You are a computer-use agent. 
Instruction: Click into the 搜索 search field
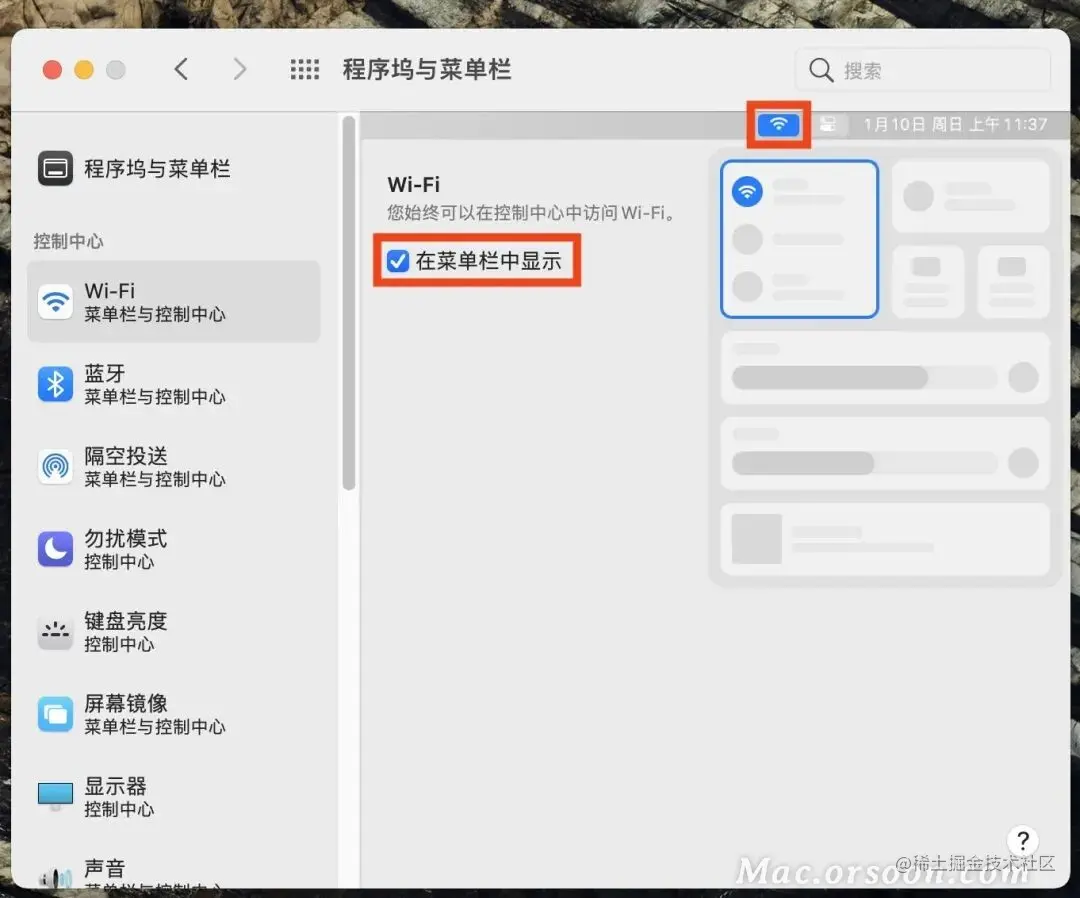tap(923, 70)
